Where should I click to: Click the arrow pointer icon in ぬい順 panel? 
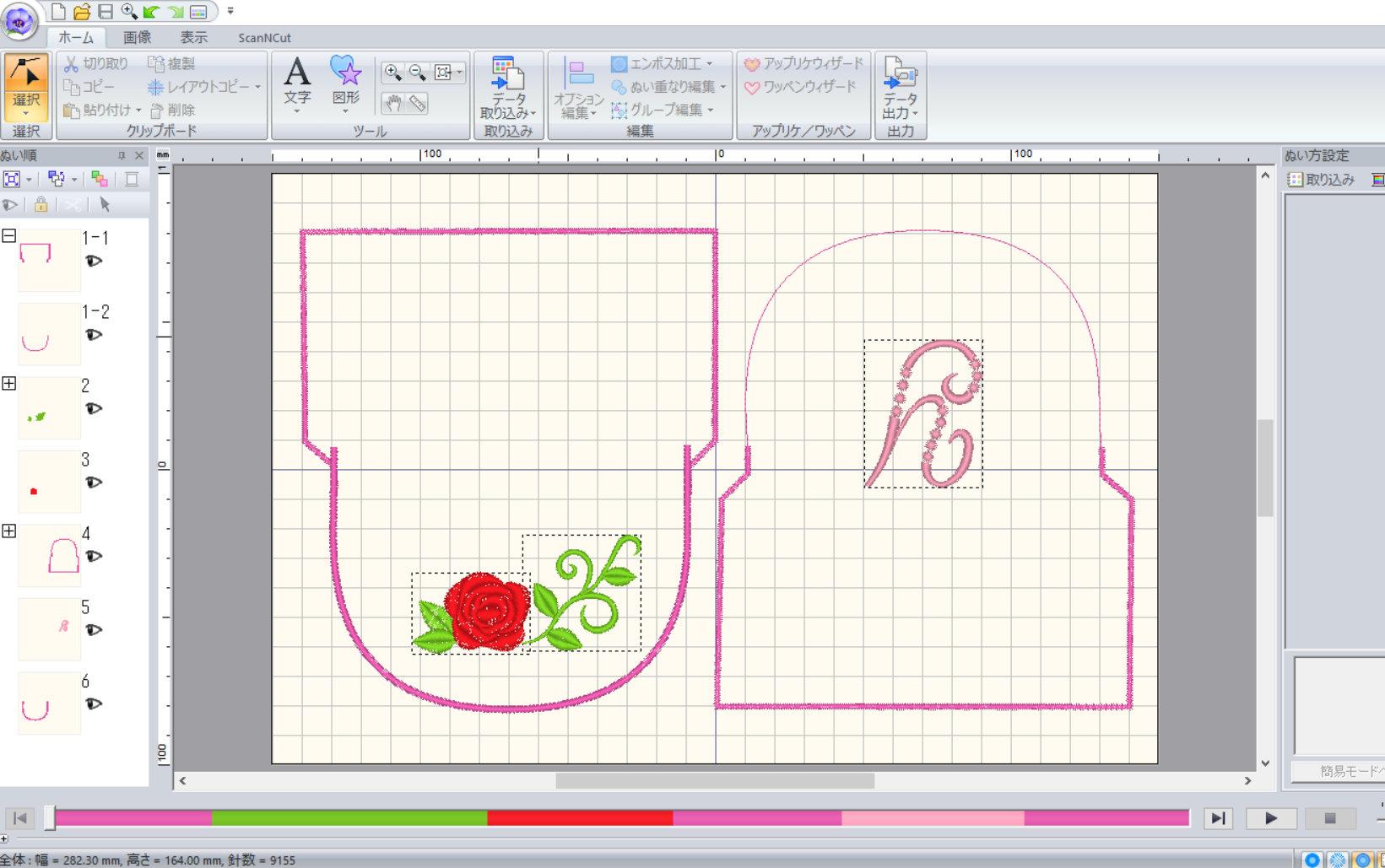[x=105, y=204]
